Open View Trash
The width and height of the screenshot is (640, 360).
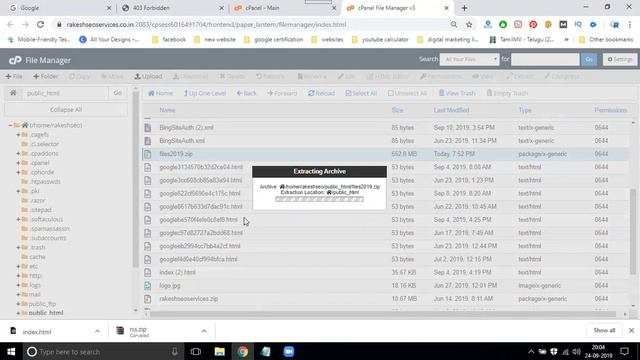click(x=457, y=93)
